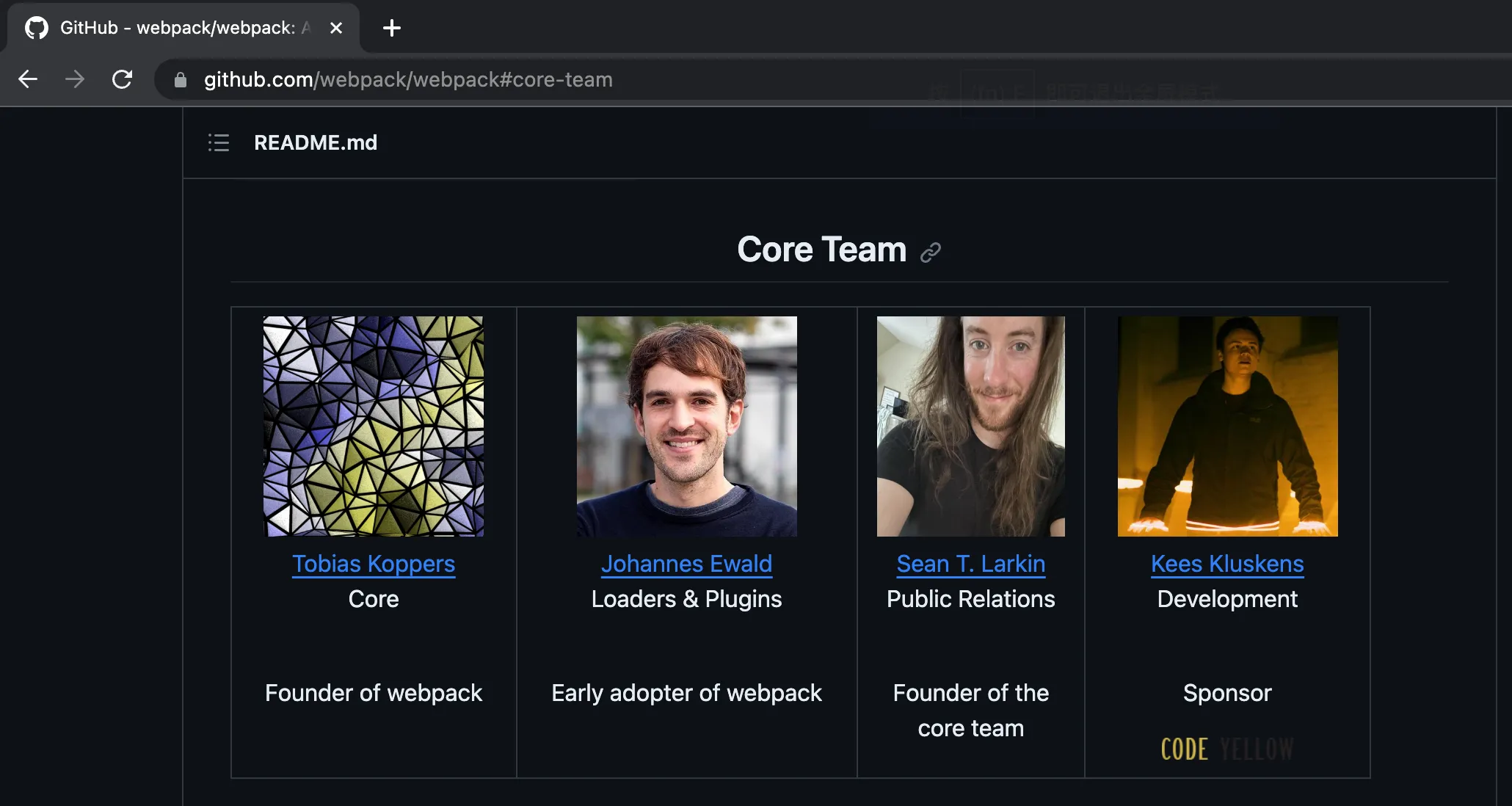Click Sean T. Larkin profile photo
Image resolution: width=1512 pixels, height=806 pixels.
click(970, 426)
